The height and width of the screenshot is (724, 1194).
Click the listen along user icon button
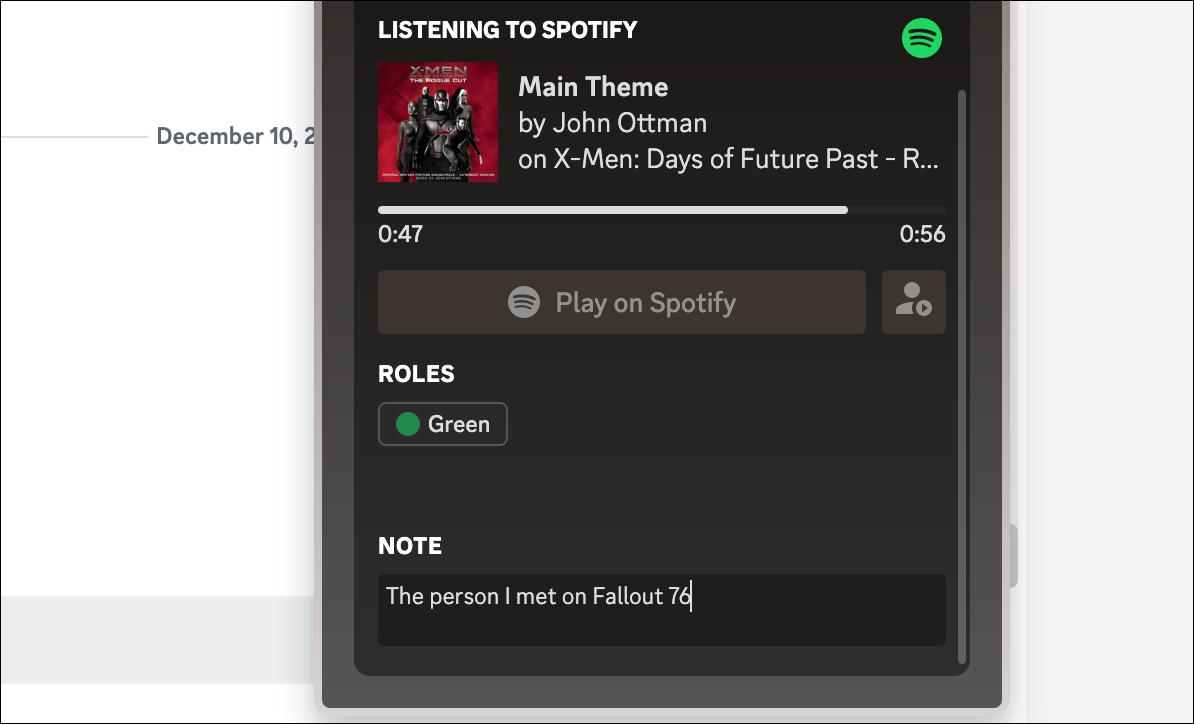pyautogui.click(x=913, y=302)
